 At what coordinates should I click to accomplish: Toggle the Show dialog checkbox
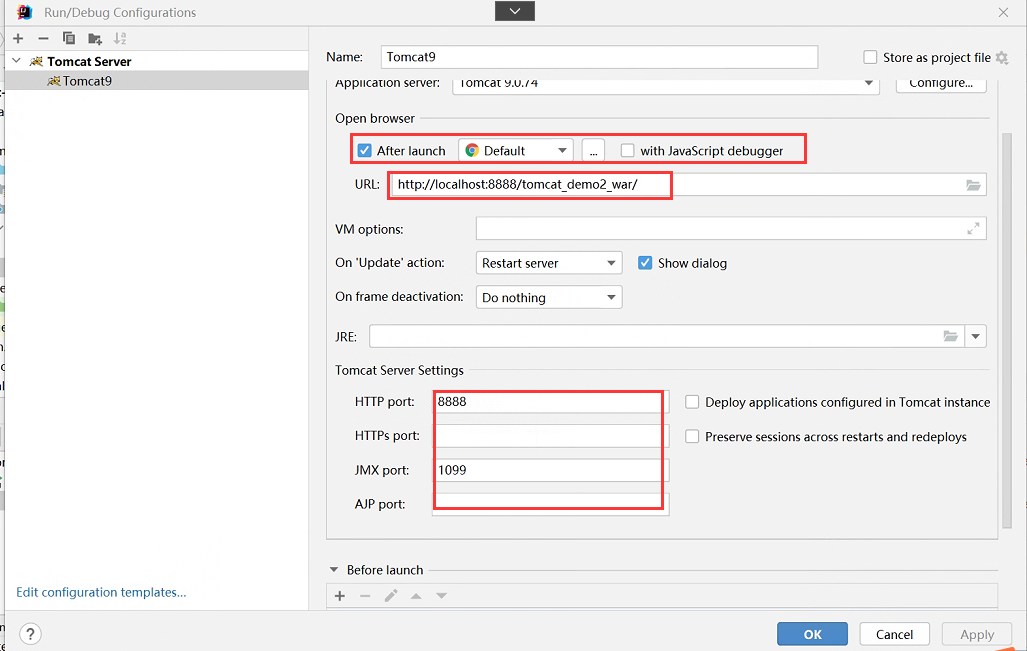(x=645, y=263)
